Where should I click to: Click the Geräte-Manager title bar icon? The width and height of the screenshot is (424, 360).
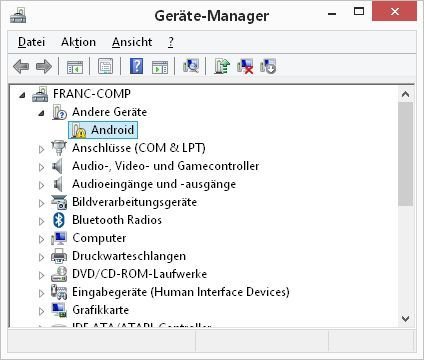[x=18, y=15]
